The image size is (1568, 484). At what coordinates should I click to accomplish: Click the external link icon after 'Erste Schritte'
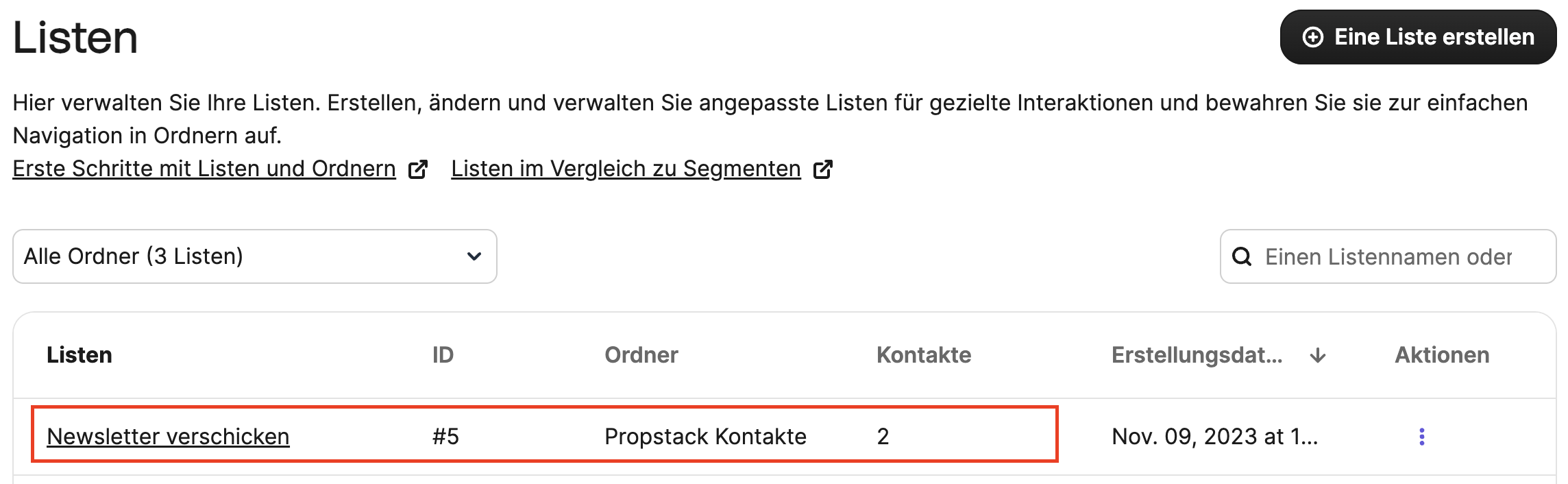pos(417,169)
